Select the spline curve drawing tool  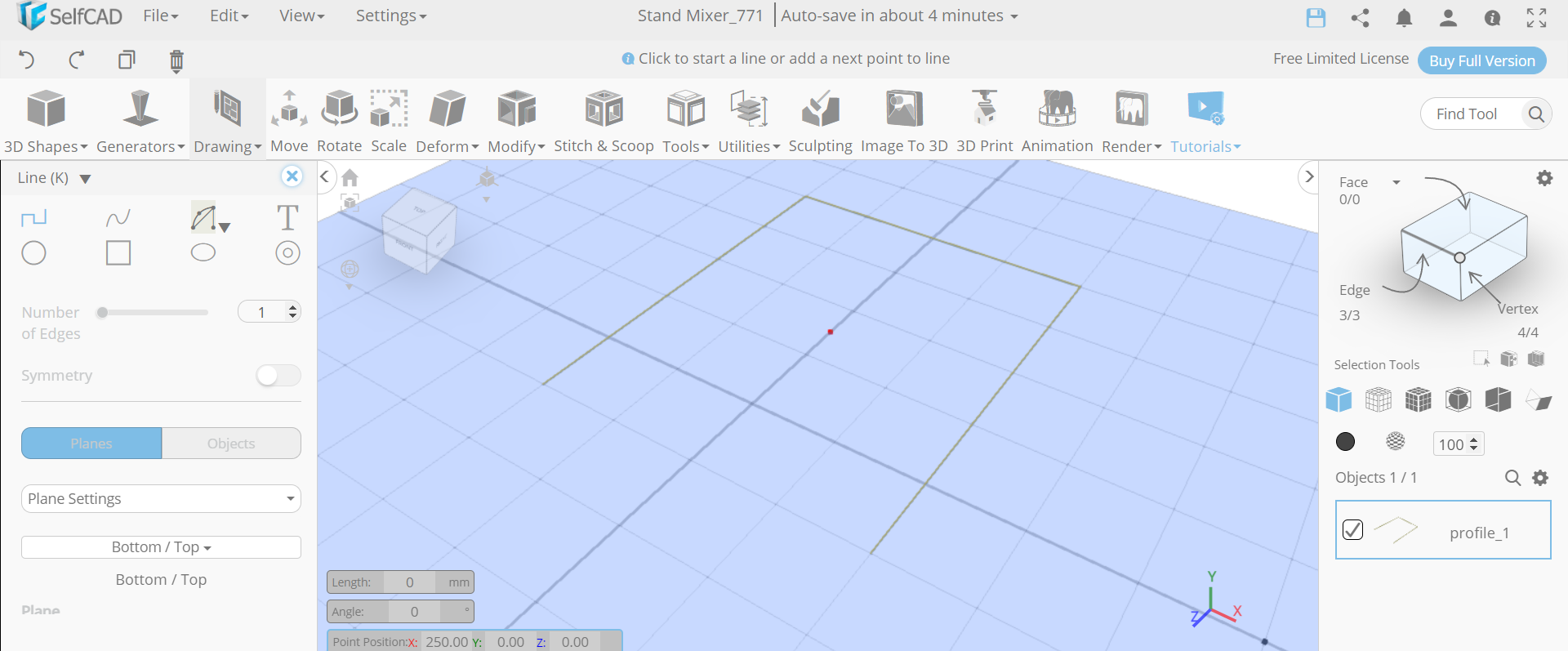(x=118, y=218)
